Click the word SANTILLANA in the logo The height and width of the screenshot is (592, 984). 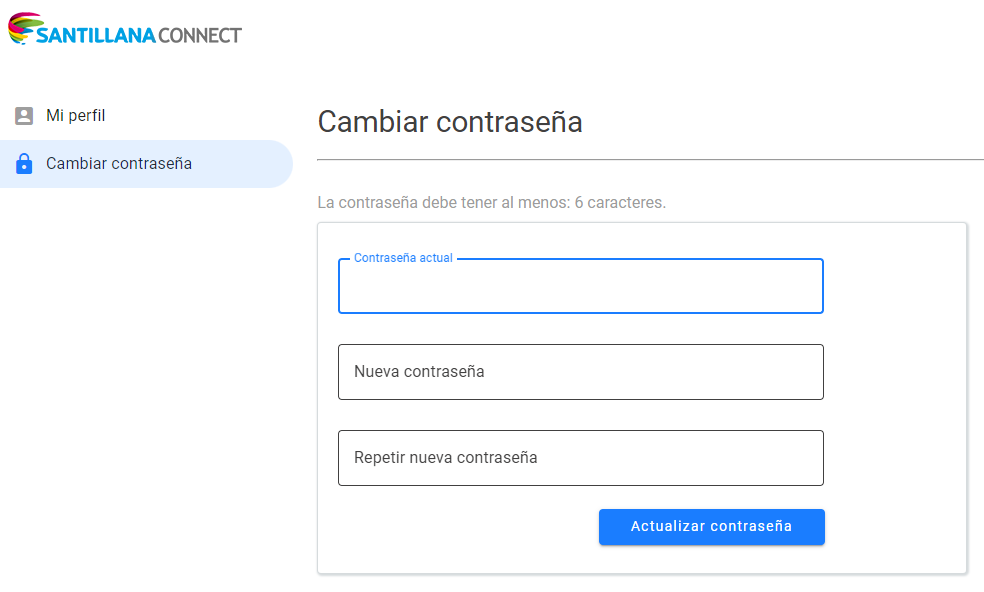(96, 36)
